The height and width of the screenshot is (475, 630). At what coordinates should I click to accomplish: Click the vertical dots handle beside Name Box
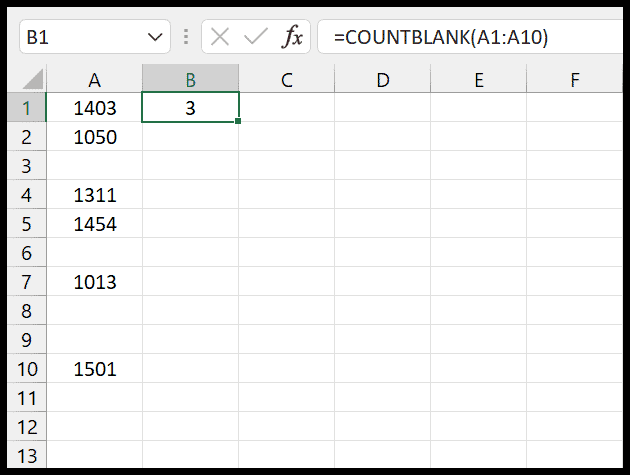pos(186,37)
